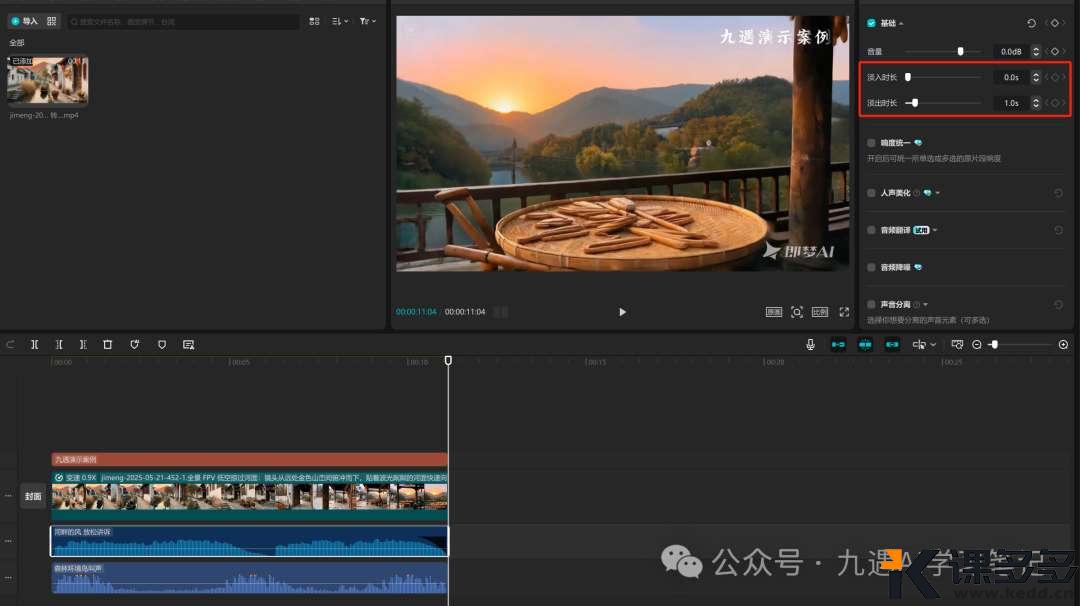
Task: Uncheck the 基础 section checkbox
Action: (x=872, y=23)
